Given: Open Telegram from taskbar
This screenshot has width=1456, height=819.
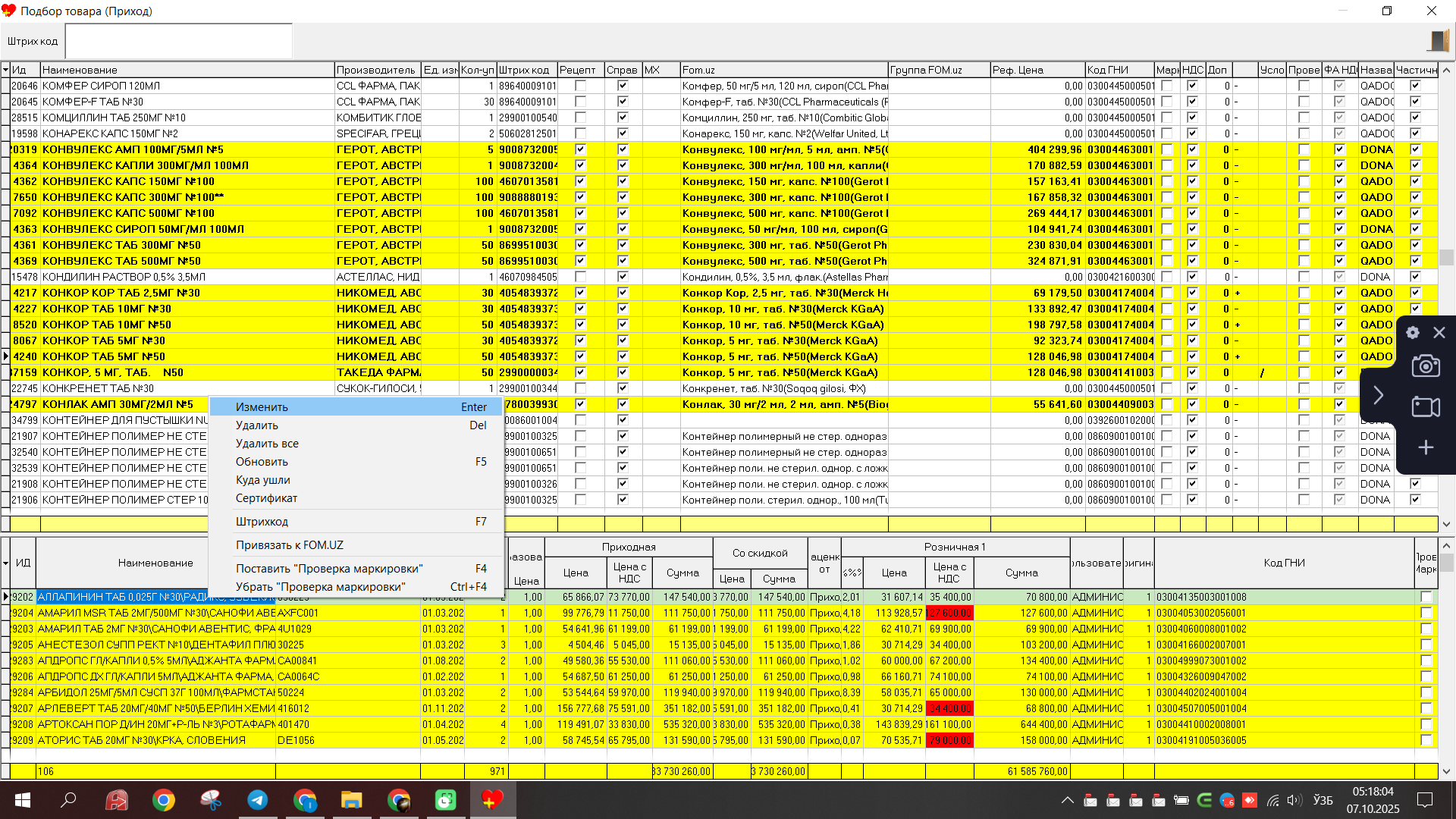Looking at the screenshot, I should 258,800.
